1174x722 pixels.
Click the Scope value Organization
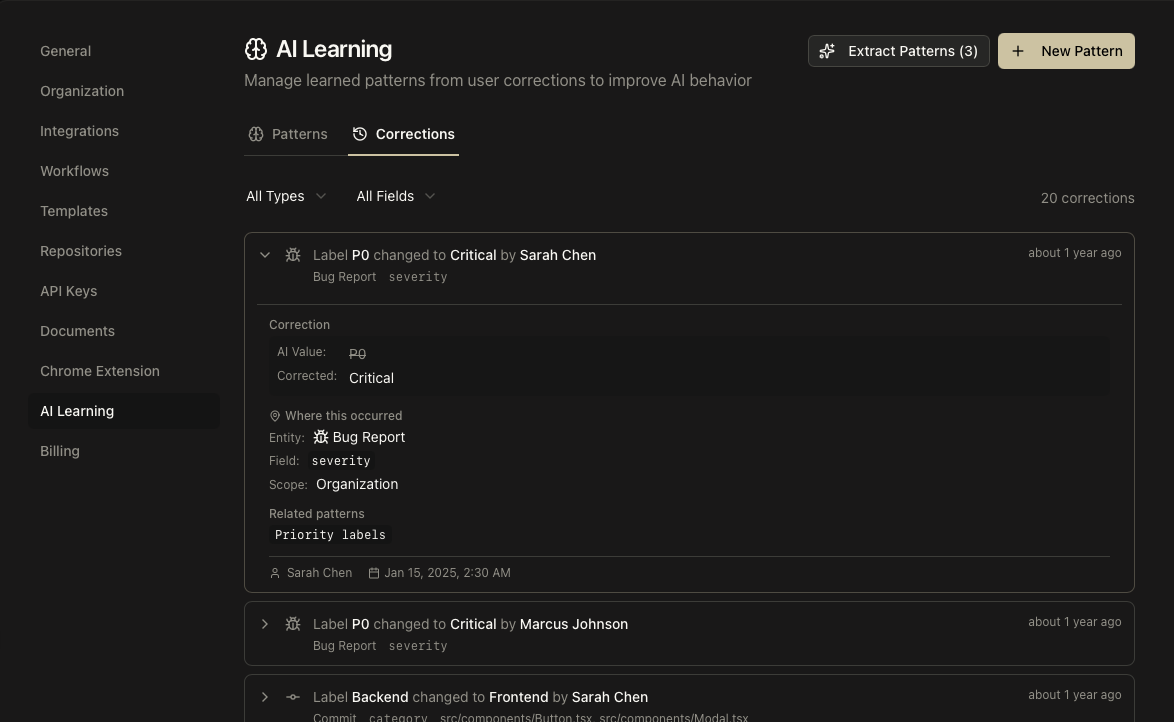tap(357, 485)
